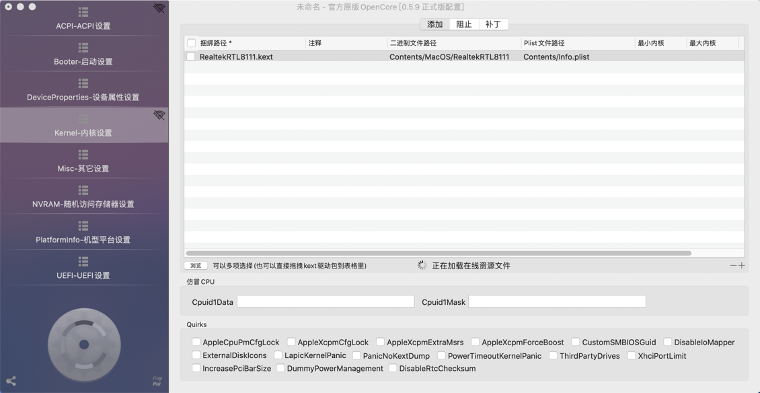Toggle XhciPortLimit checkbox
The image size is (760, 393).
pyautogui.click(x=631, y=356)
